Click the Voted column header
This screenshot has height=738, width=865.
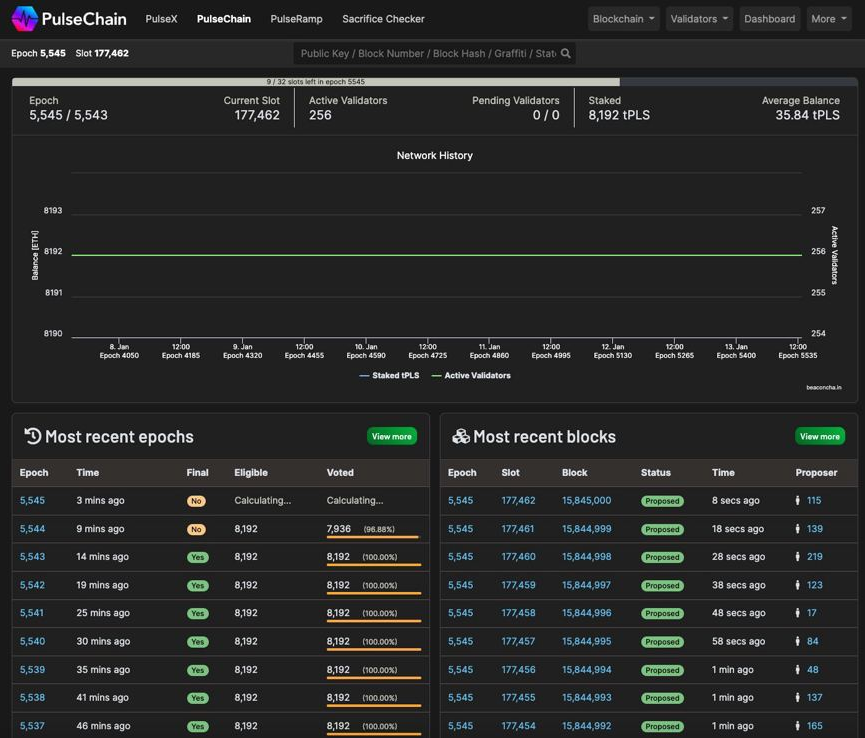tap(340, 473)
